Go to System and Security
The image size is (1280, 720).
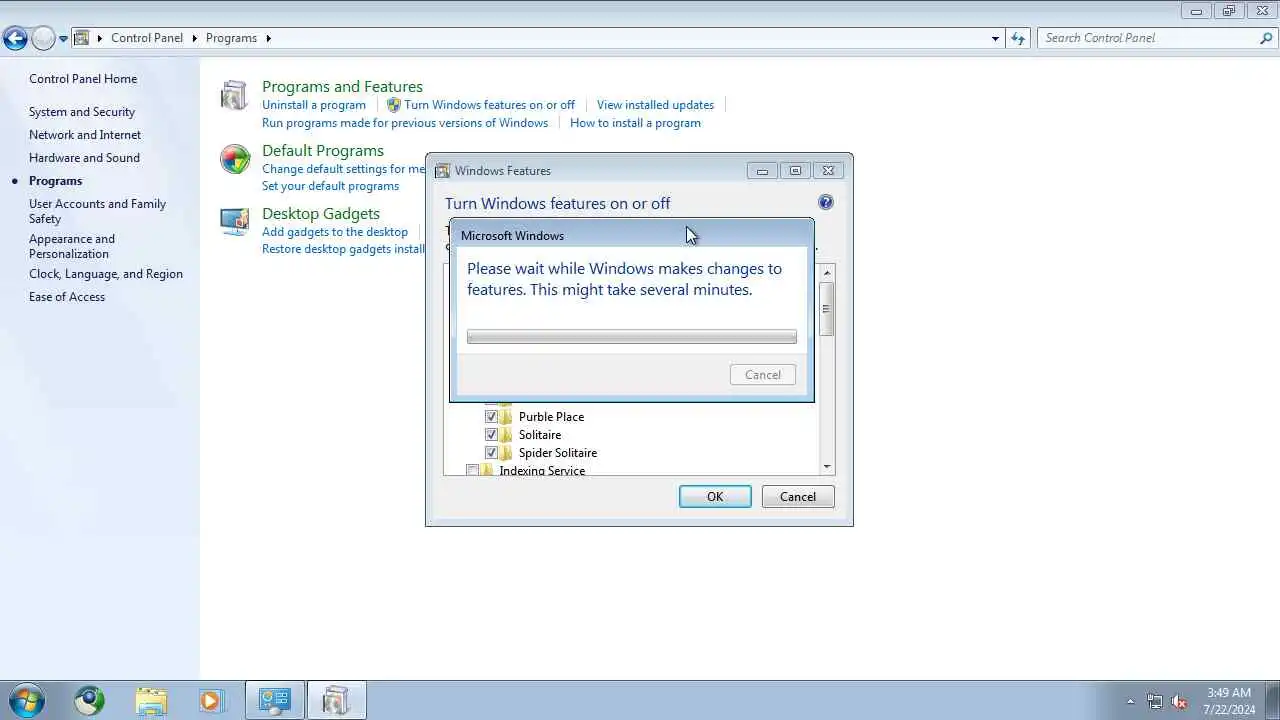pos(82,112)
